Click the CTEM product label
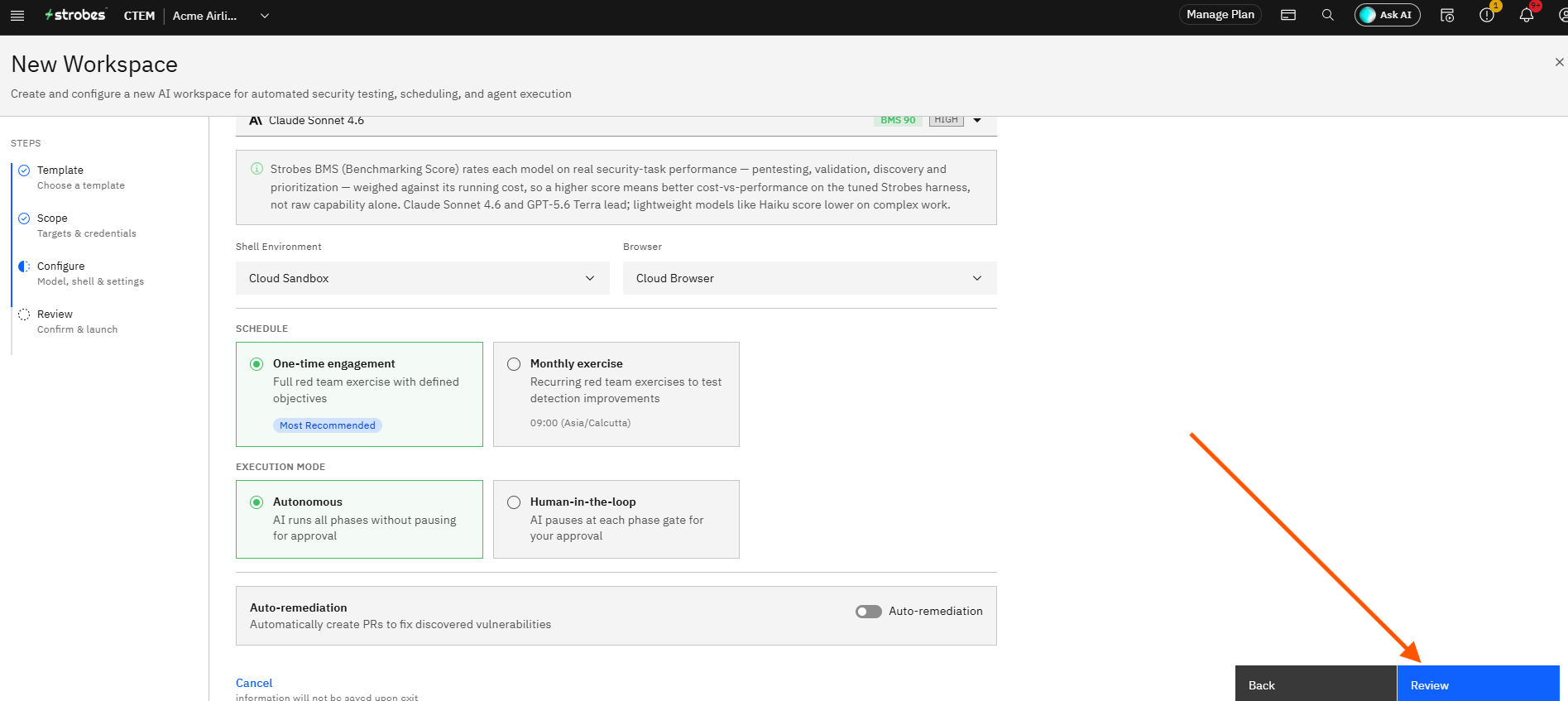 (x=139, y=16)
